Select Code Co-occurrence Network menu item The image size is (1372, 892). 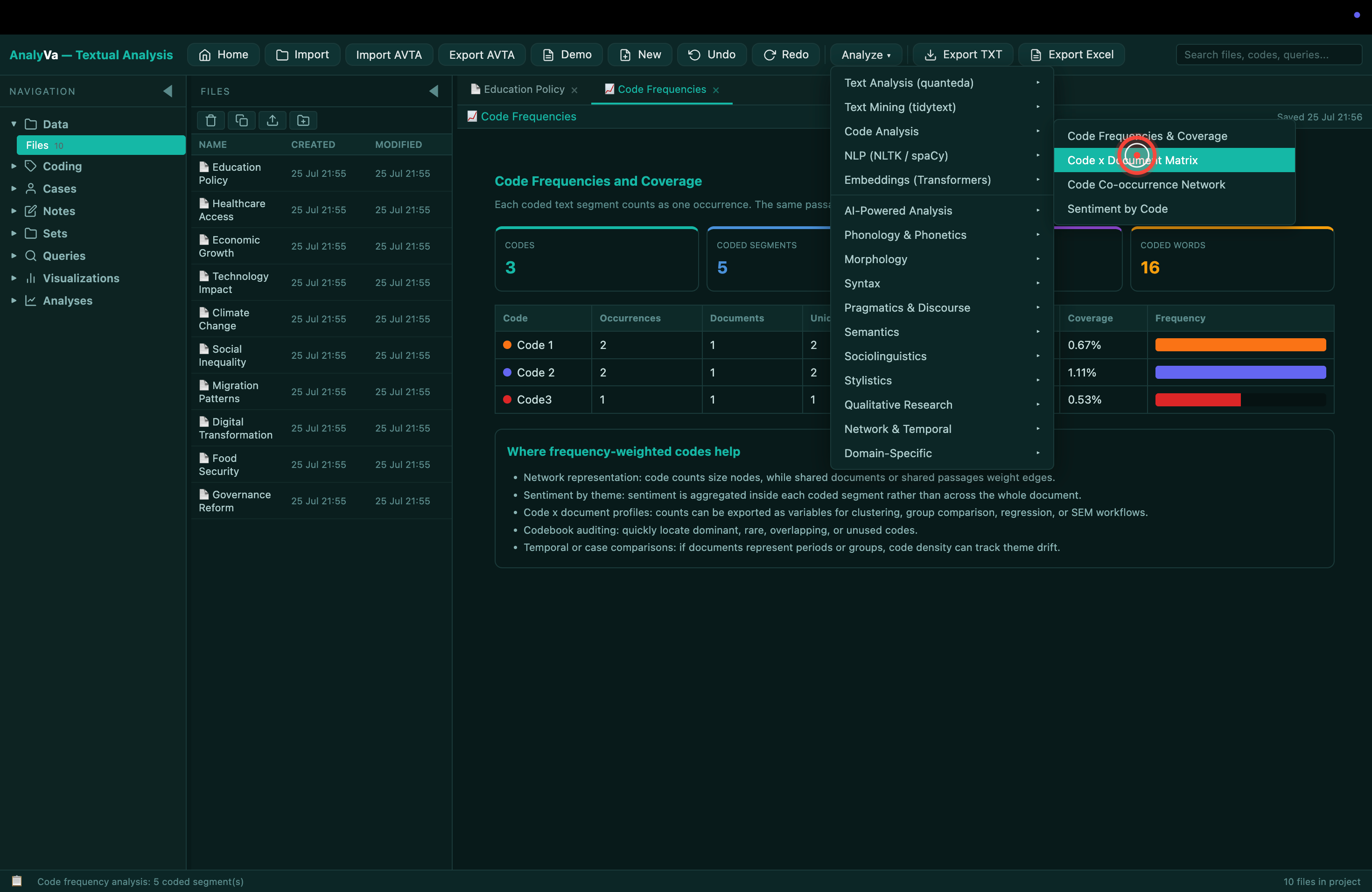pos(1174,184)
